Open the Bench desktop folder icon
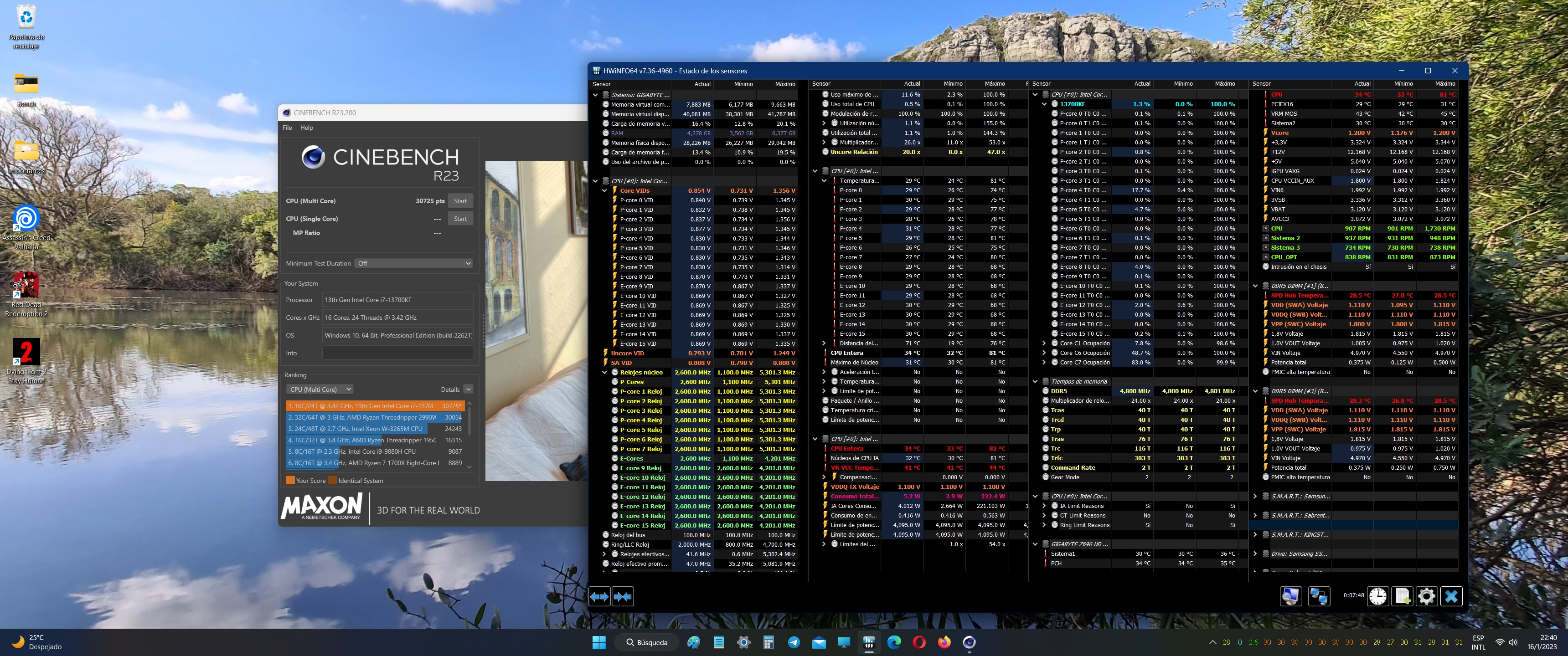This screenshot has width=1568, height=656. (x=26, y=89)
